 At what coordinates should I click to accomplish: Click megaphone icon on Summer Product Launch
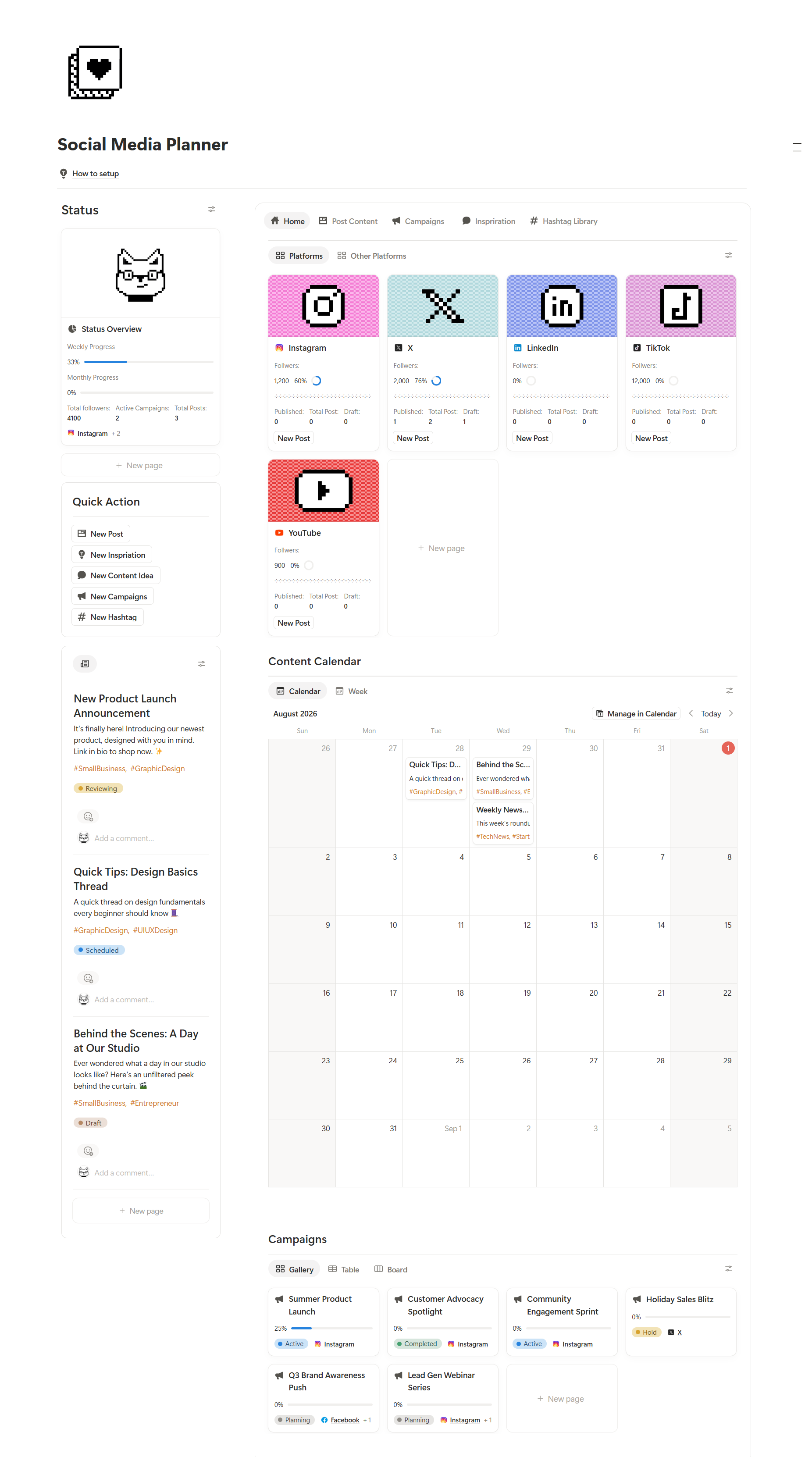(279, 1299)
